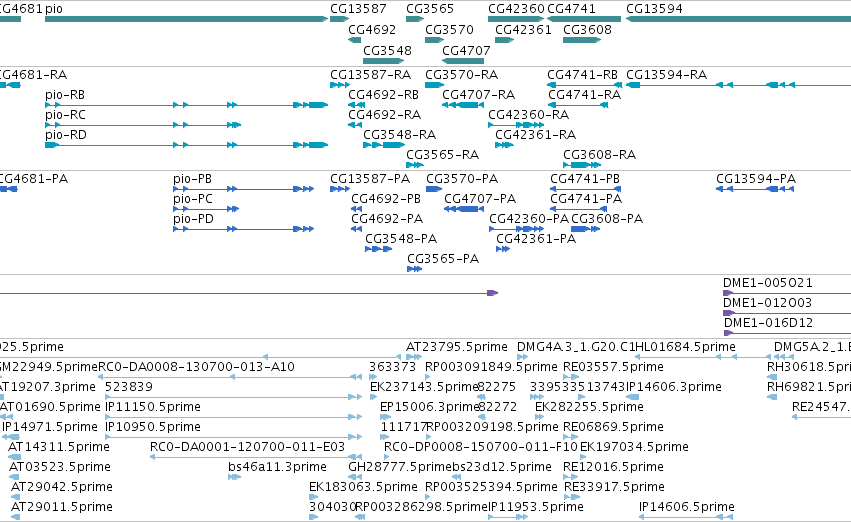The height and width of the screenshot is (522, 851).
Task: Click the CG4741-RA transcript
Action: tap(578, 105)
